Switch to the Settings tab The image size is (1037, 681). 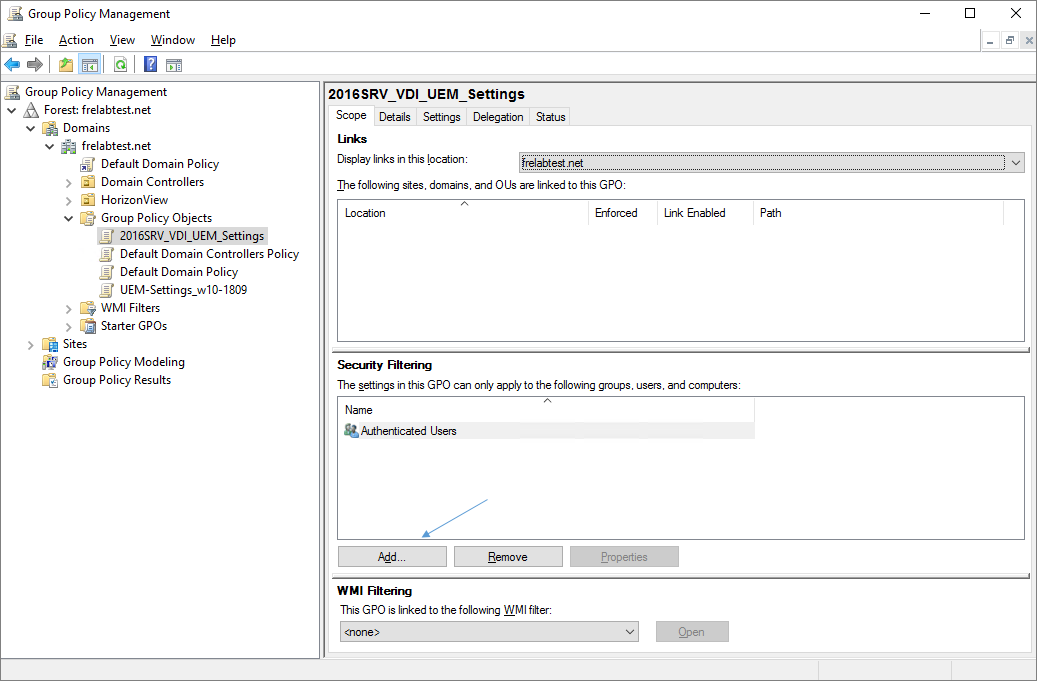[441, 117]
